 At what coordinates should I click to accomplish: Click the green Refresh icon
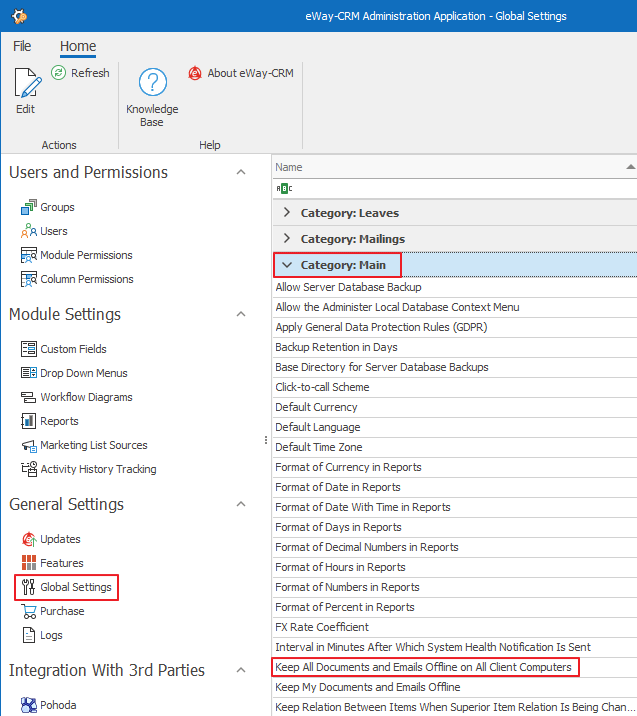(x=58, y=73)
